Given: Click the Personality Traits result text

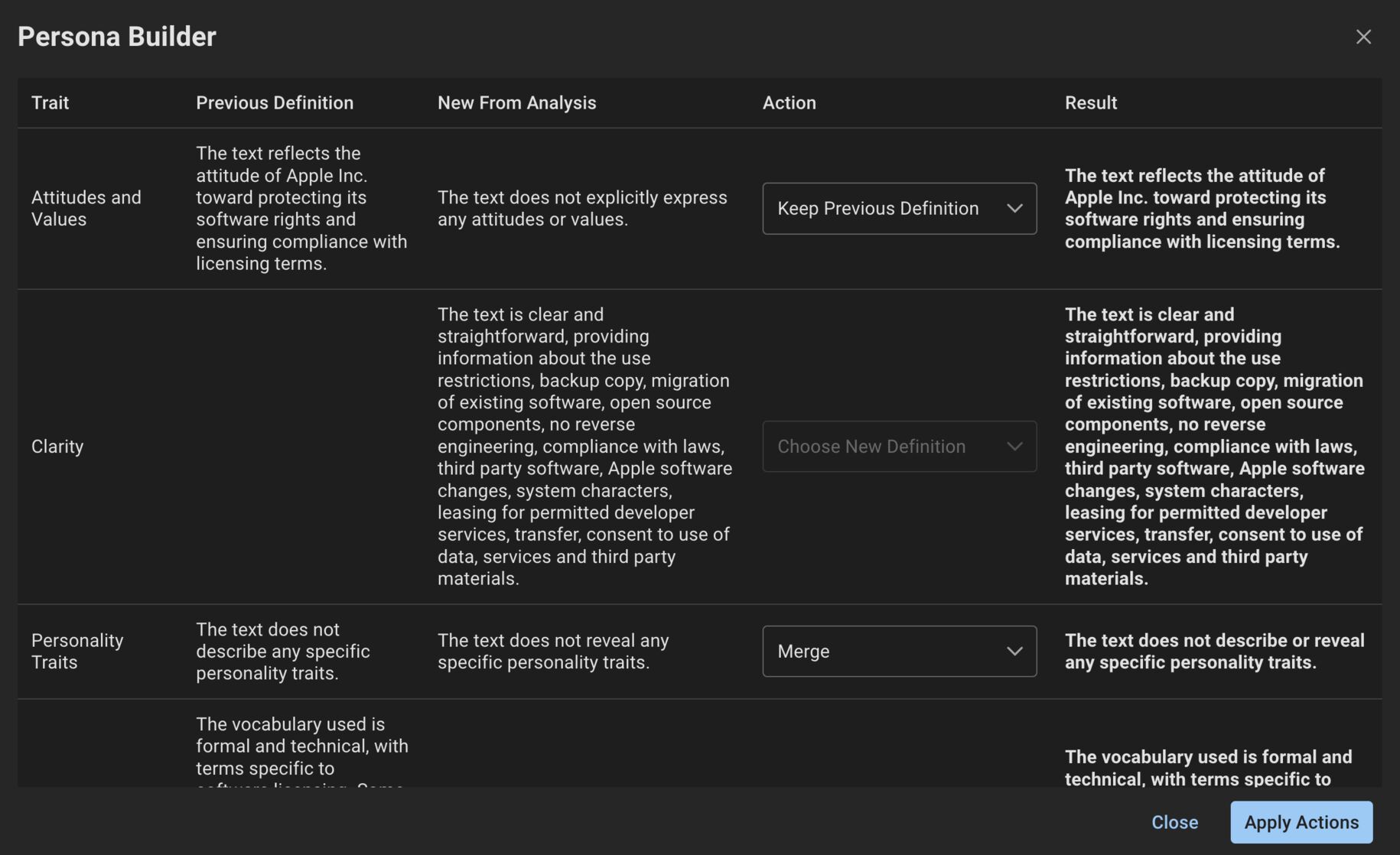Looking at the screenshot, I should [x=1214, y=652].
